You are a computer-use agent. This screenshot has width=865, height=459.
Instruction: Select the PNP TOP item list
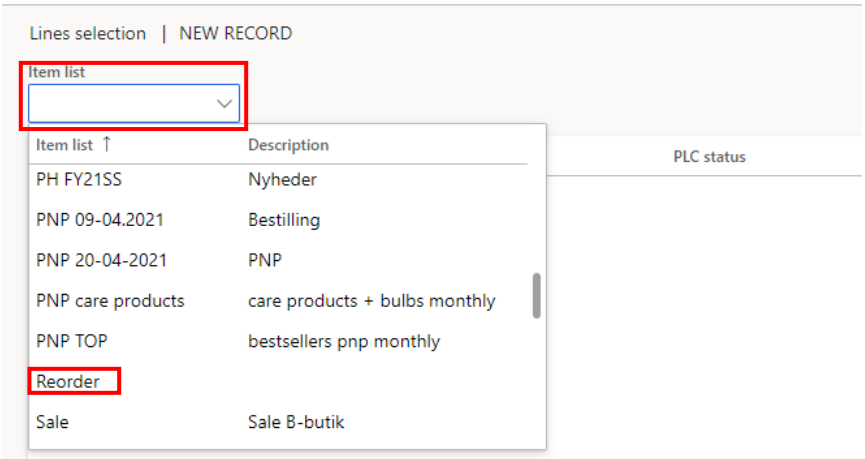tap(72, 341)
